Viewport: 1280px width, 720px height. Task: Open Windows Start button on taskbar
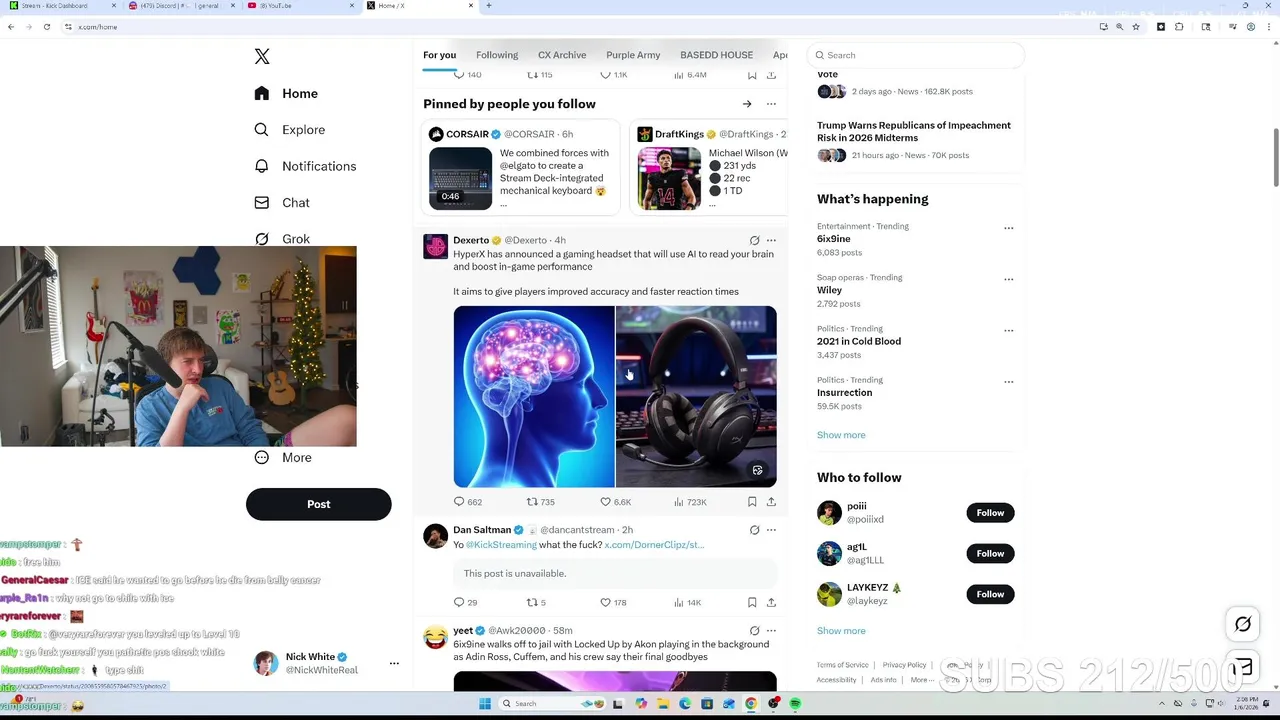[485, 704]
